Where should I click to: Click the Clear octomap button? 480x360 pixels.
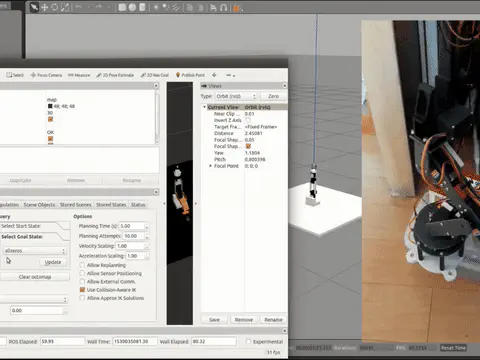click(35, 277)
